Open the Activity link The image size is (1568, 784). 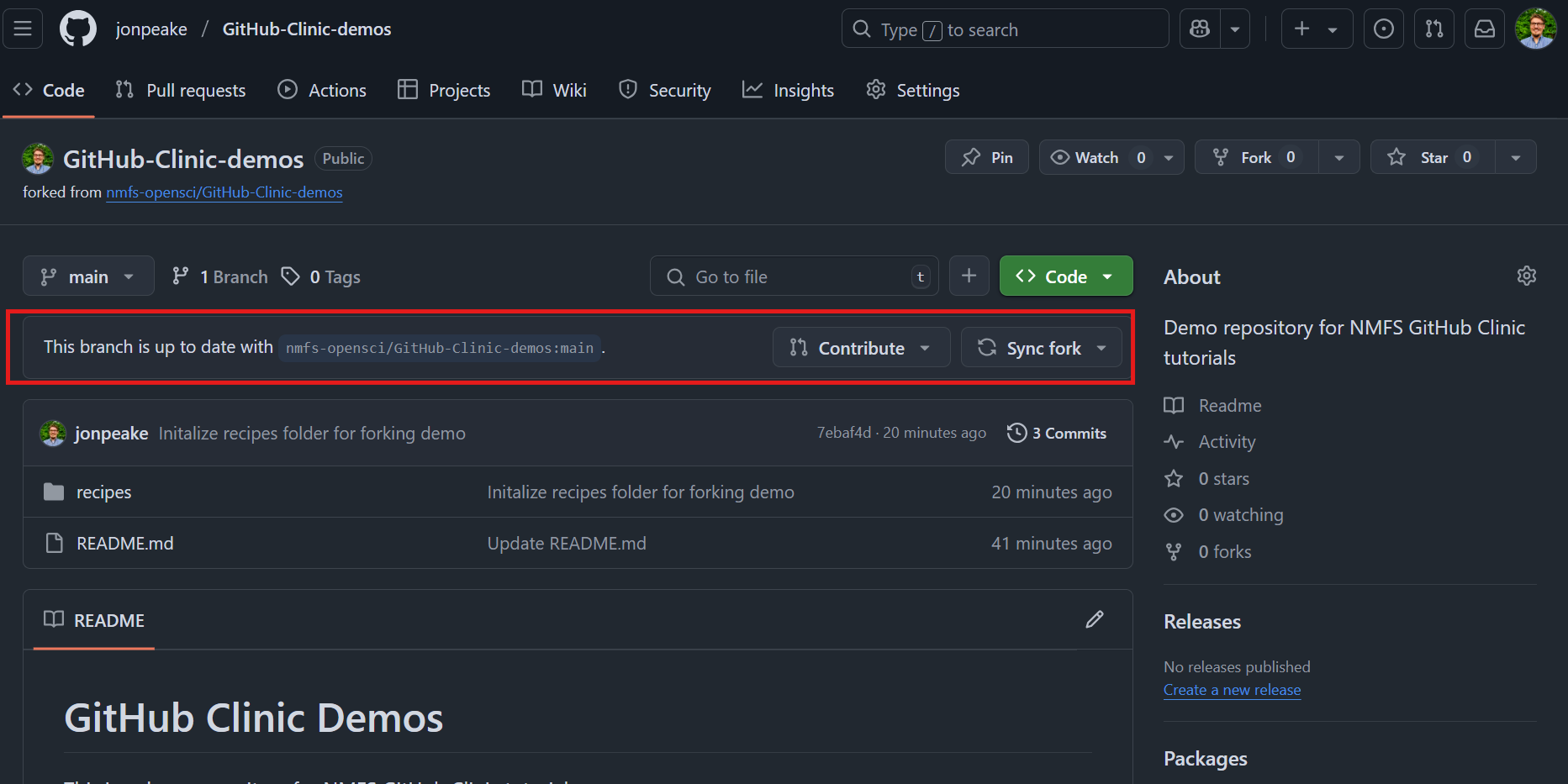click(1210, 442)
